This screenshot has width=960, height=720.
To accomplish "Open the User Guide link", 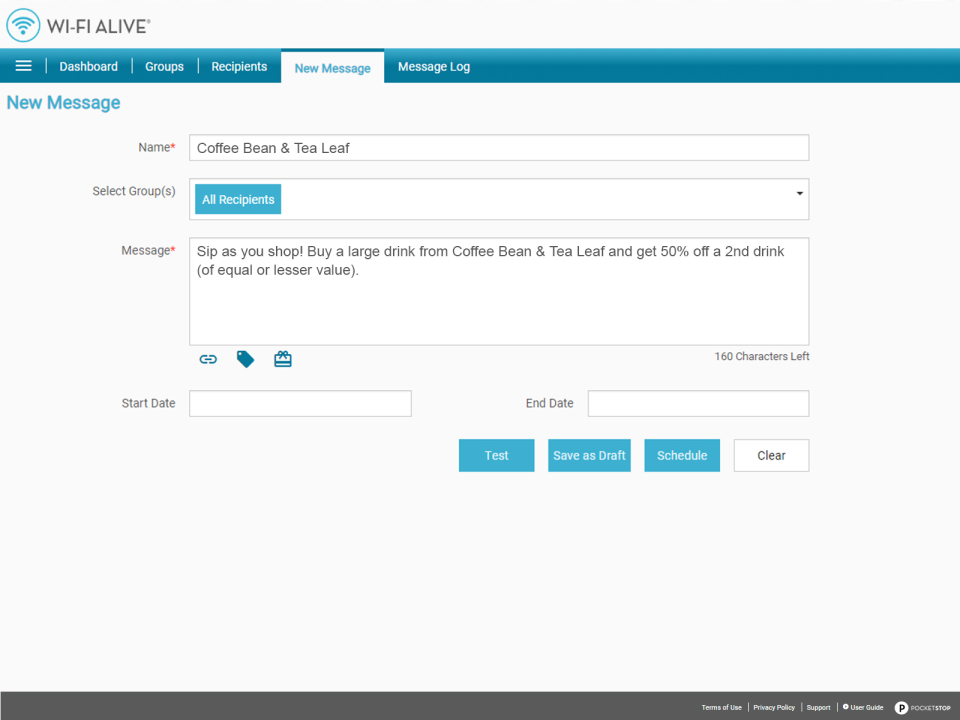I will tap(863, 707).
